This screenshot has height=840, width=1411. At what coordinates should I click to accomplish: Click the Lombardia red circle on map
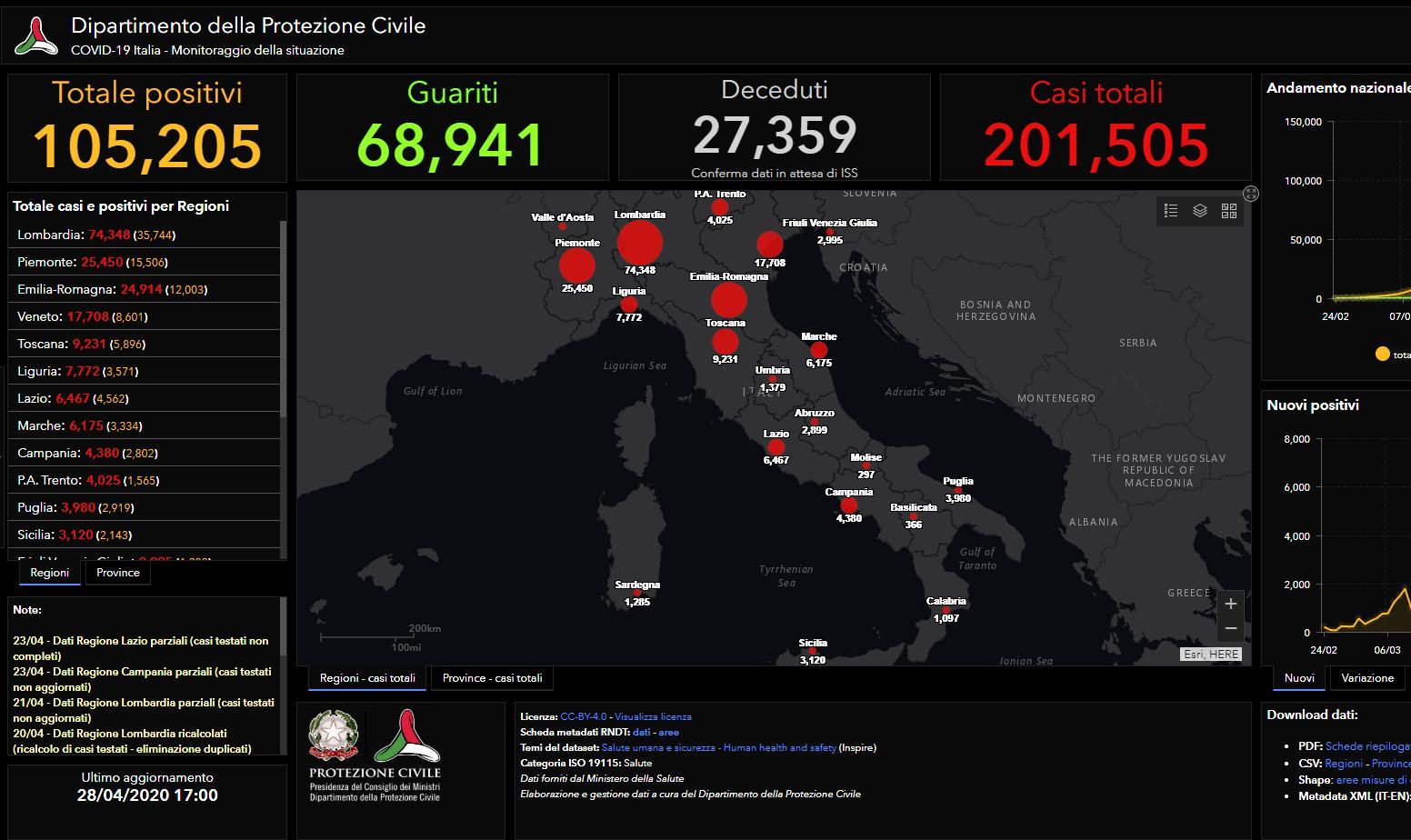(x=640, y=244)
